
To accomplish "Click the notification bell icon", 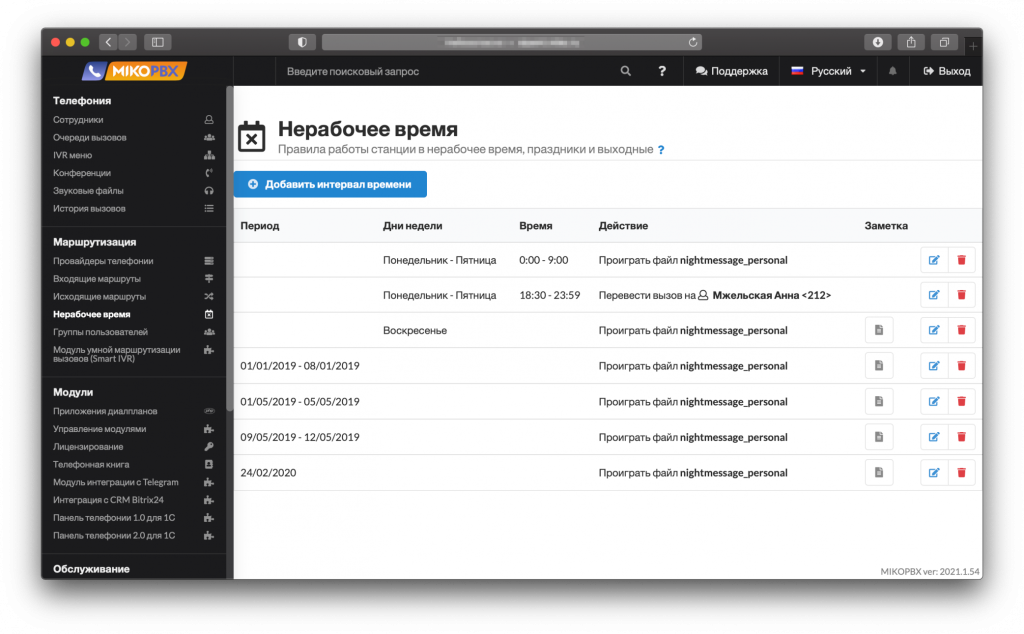I will point(892,71).
